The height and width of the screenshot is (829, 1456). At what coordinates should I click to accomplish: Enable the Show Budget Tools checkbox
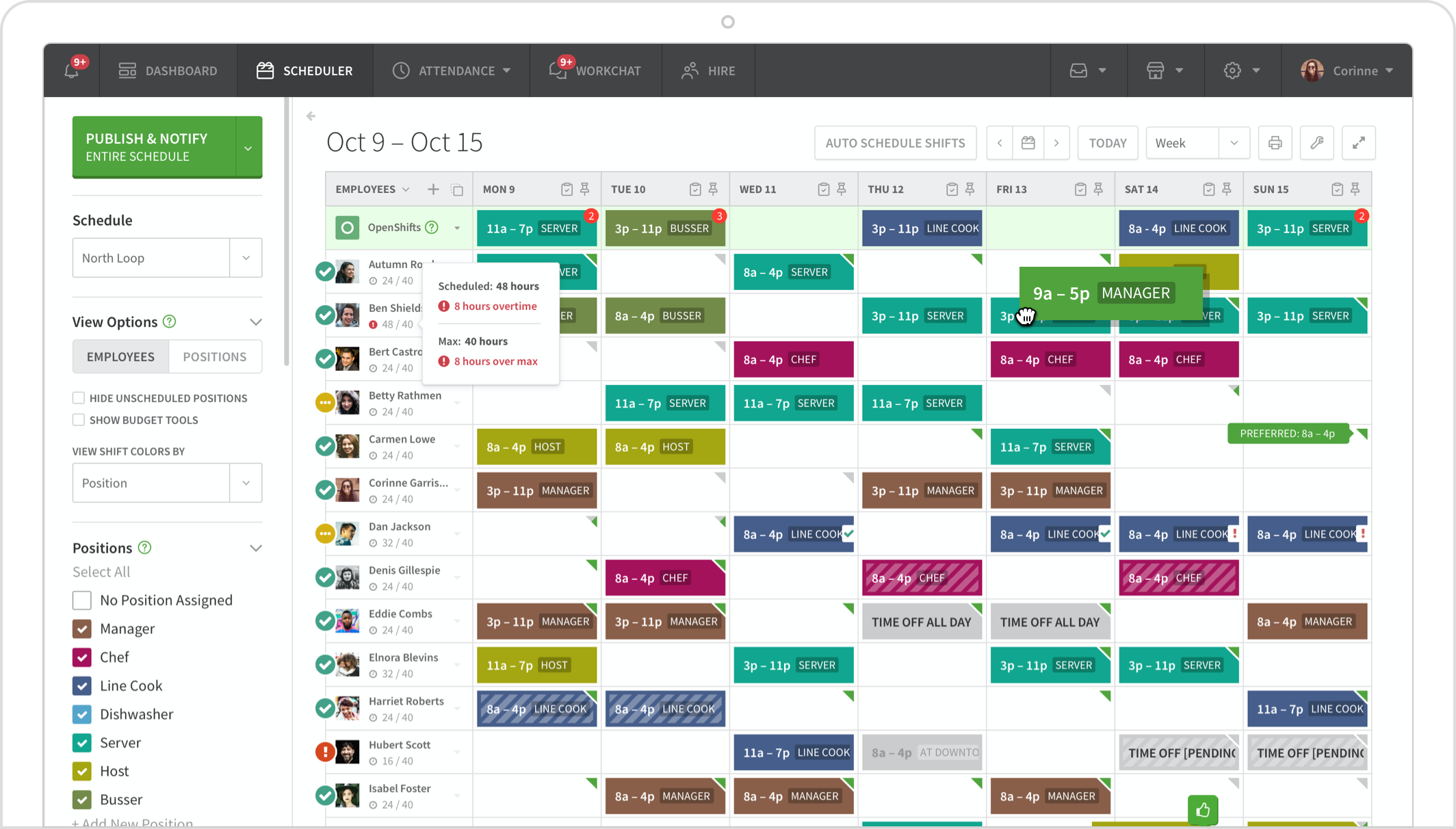(77, 419)
